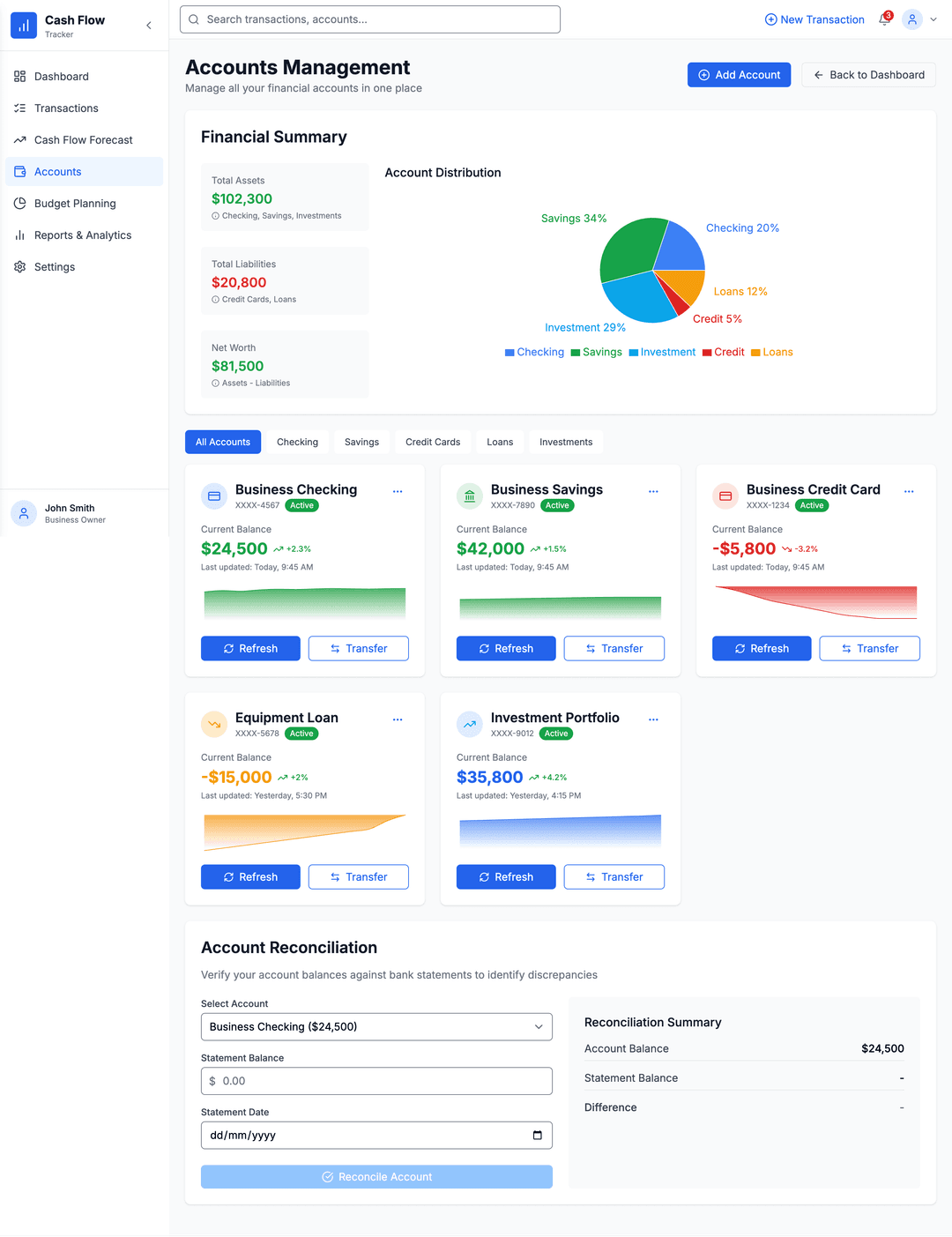Click the Reports & Analytics chart icon
The image size is (952, 1237).
pos(20,235)
